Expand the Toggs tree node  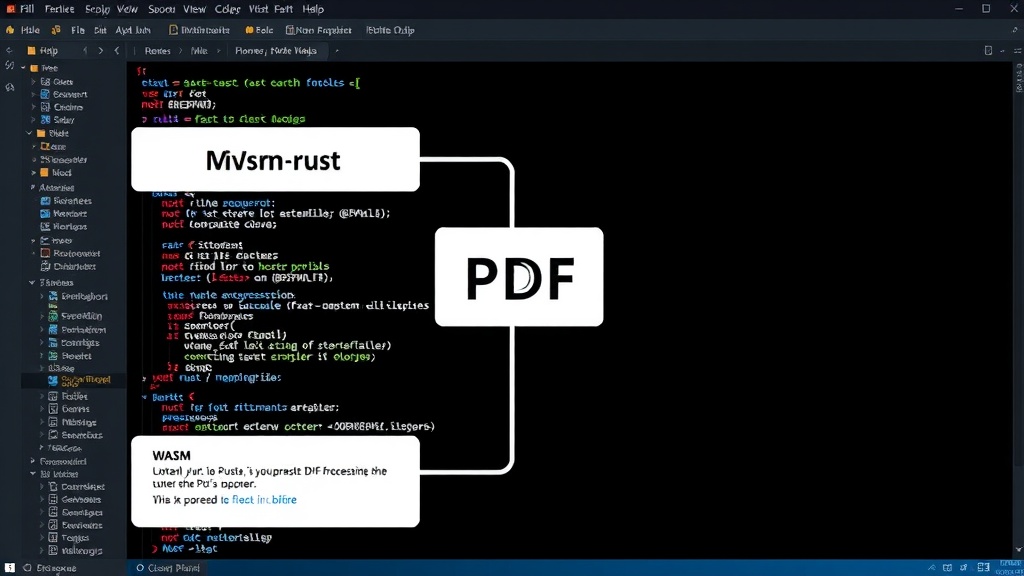[x=42, y=537]
